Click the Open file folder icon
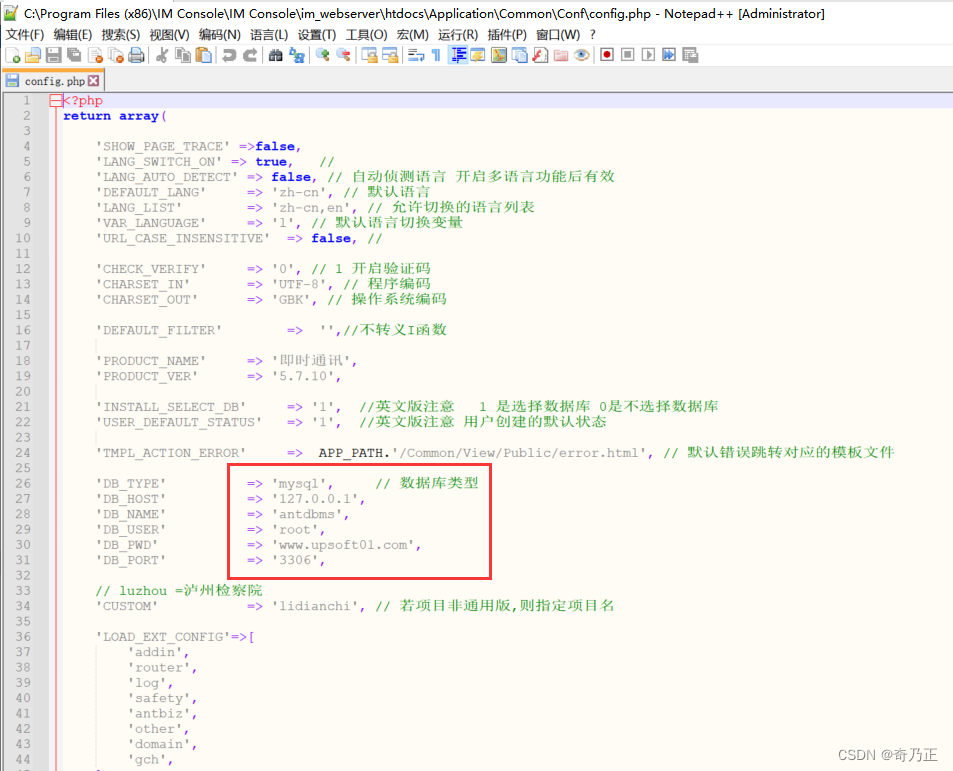953x771 pixels. (33, 55)
